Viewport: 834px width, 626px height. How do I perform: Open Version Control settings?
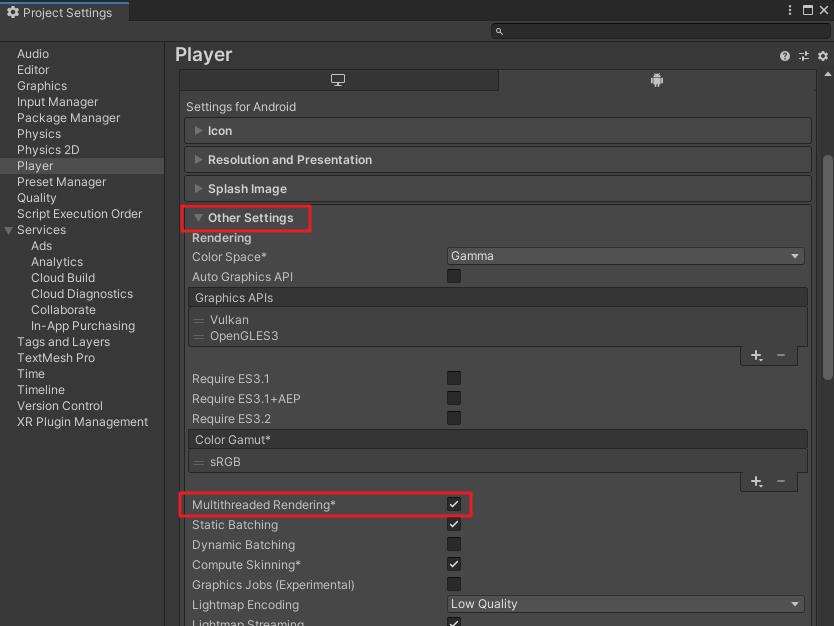60,405
